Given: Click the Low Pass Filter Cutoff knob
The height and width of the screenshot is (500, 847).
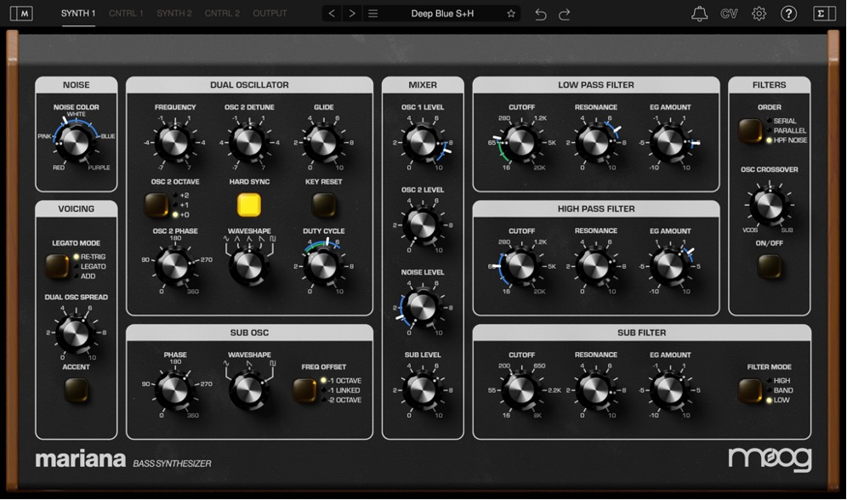Looking at the screenshot, I should 521,142.
